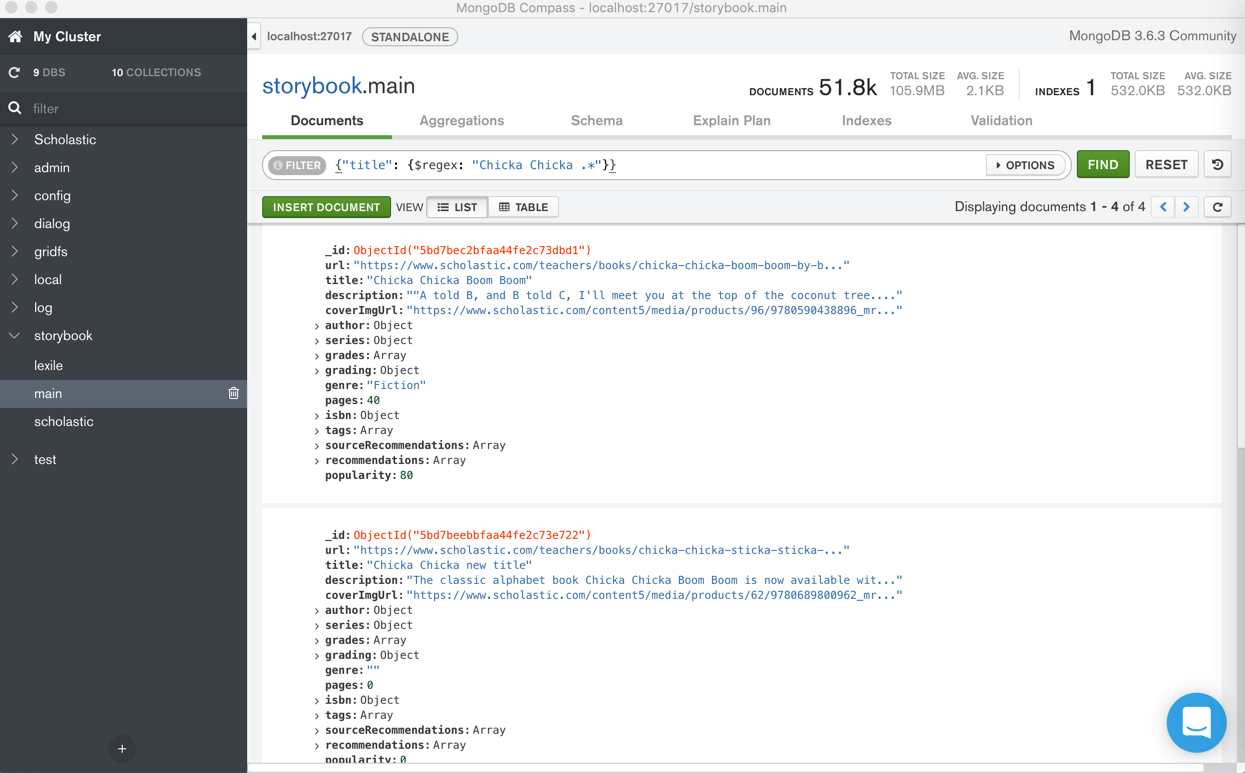Screen dimensions: 1245x773
Task: Click first document ObjectId value
Action: click(x=472, y=251)
